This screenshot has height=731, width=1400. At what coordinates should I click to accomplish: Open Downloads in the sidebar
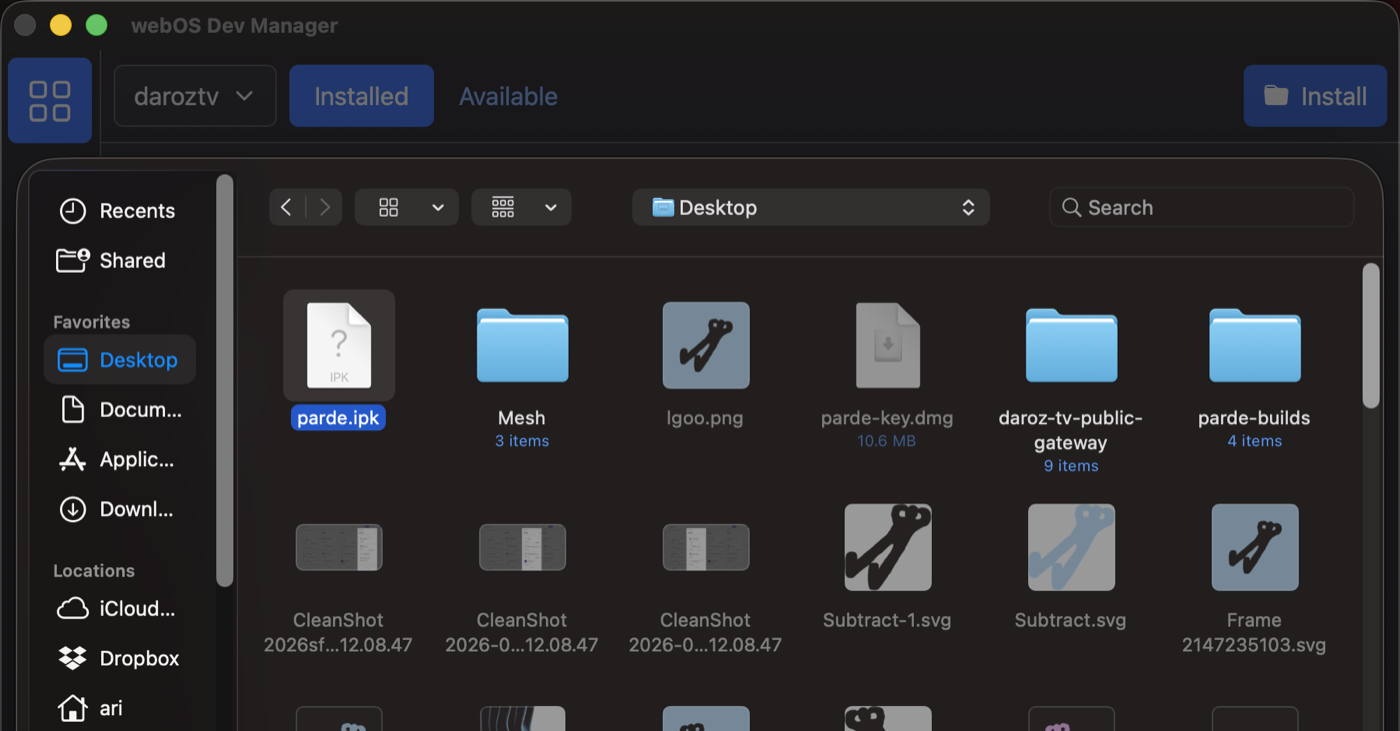click(120, 509)
